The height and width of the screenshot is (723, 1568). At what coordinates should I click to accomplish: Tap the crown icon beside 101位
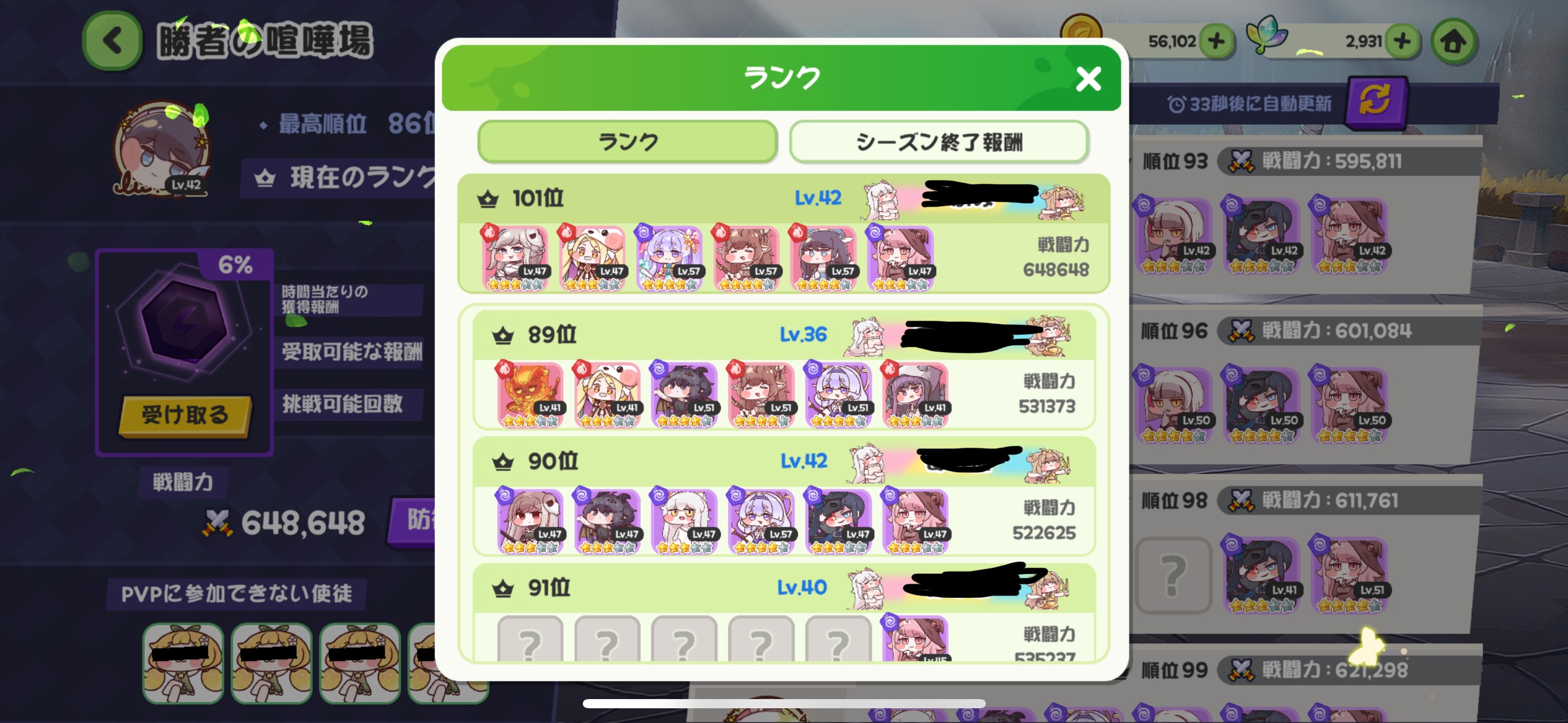click(x=488, y=199)
